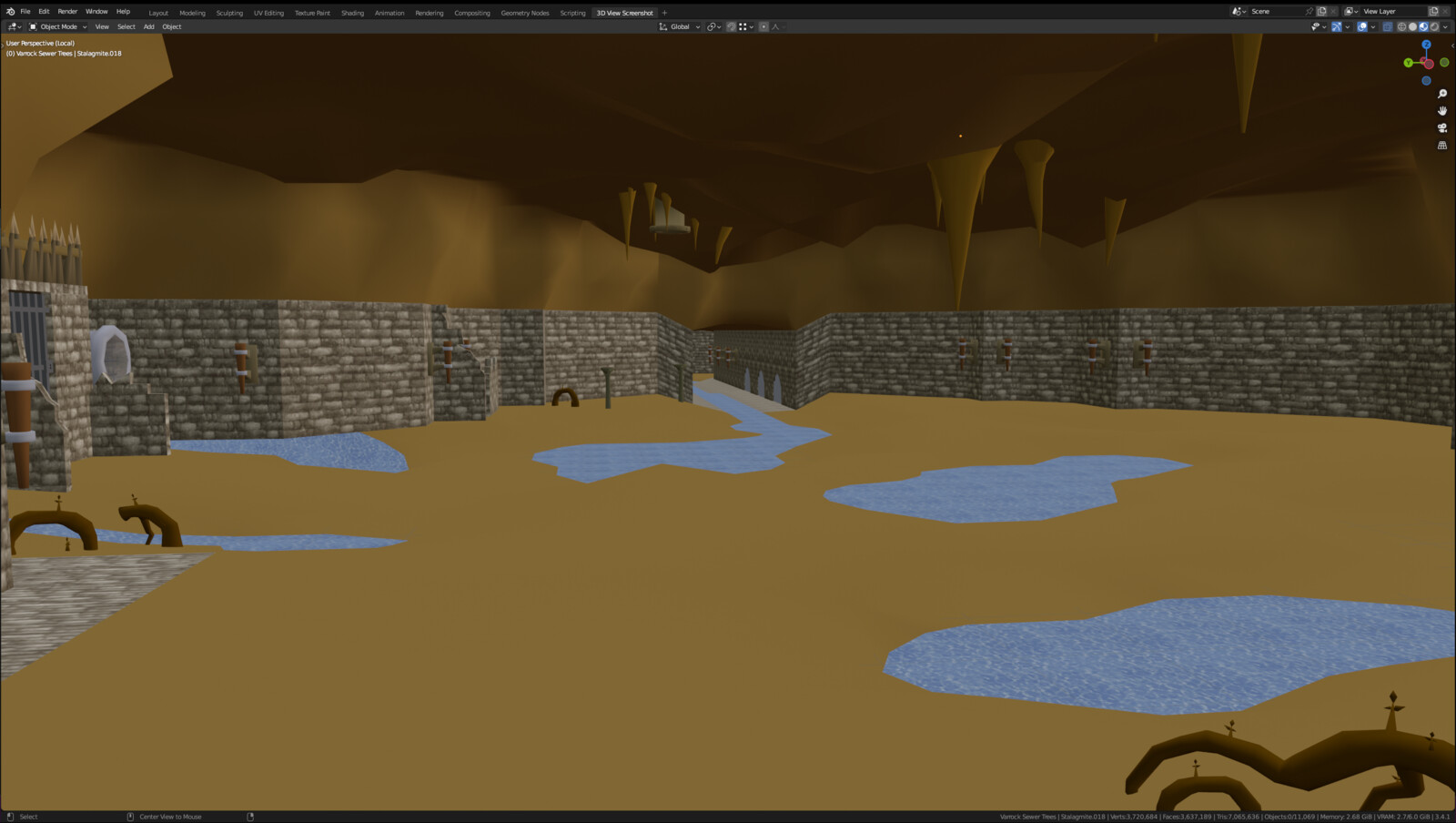The height and width of the screenshot is (823, 1456).
Task: Switch to the Geometry Nodes workspace tab
Action: coord(525,13)
